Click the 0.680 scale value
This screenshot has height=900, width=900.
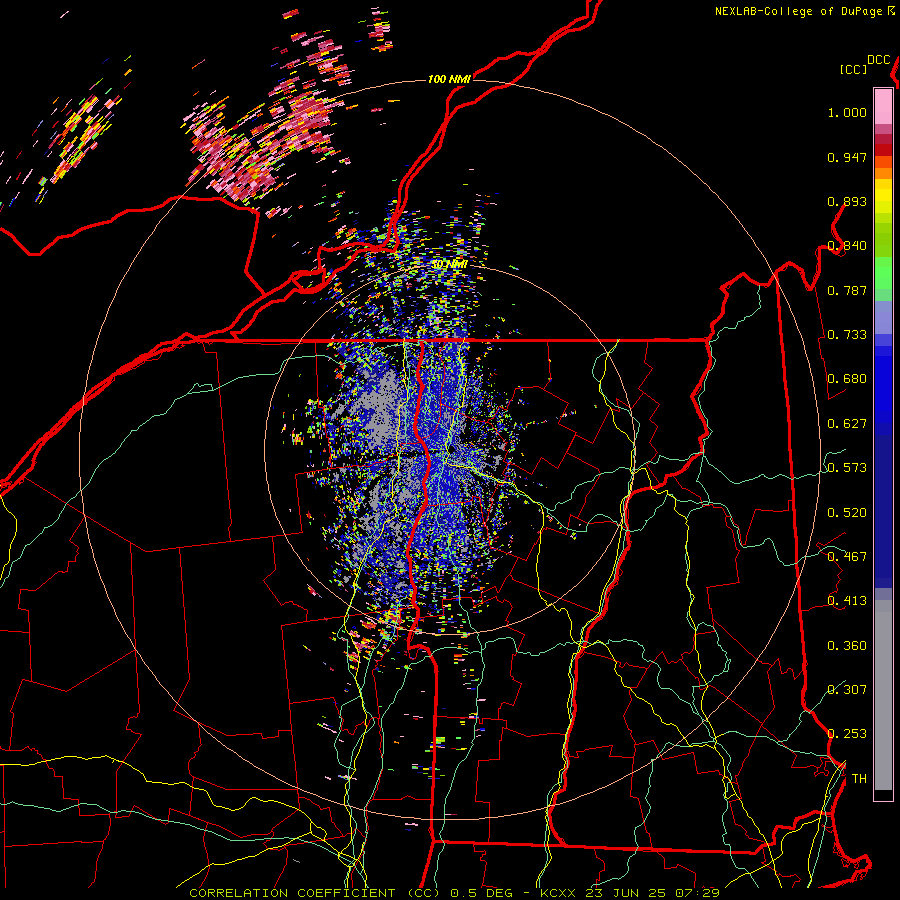(847, 379)
